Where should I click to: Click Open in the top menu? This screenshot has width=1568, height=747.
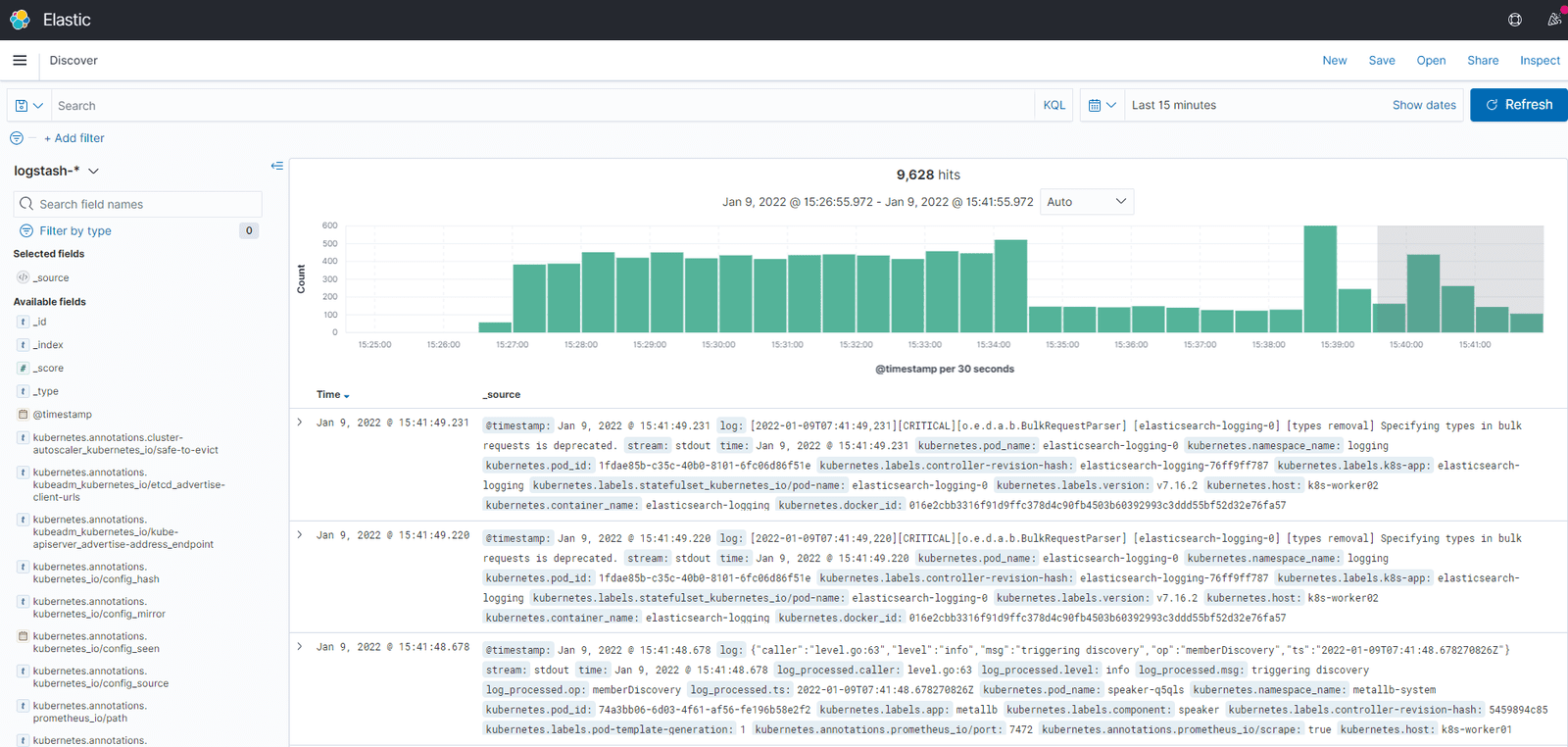pos(1431,61)
